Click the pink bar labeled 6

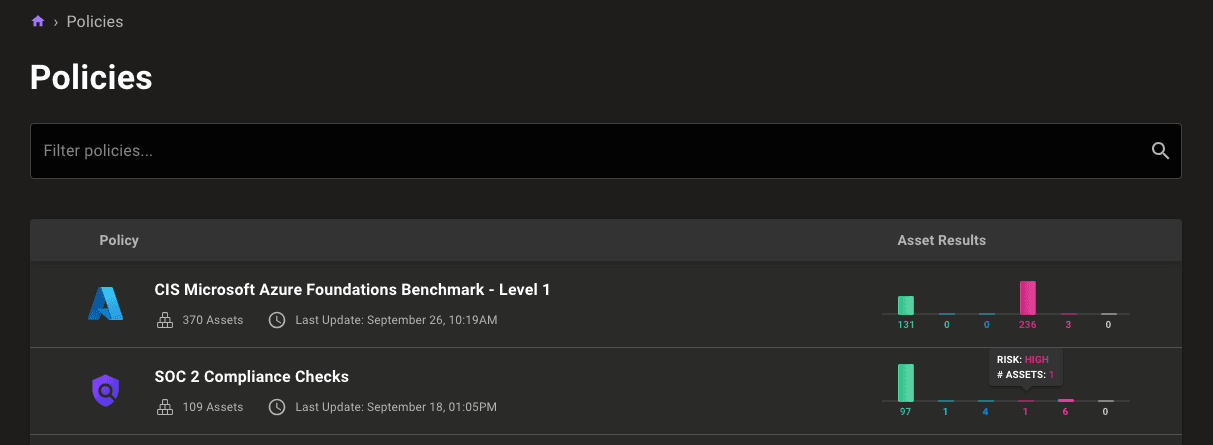point(1065,400)
